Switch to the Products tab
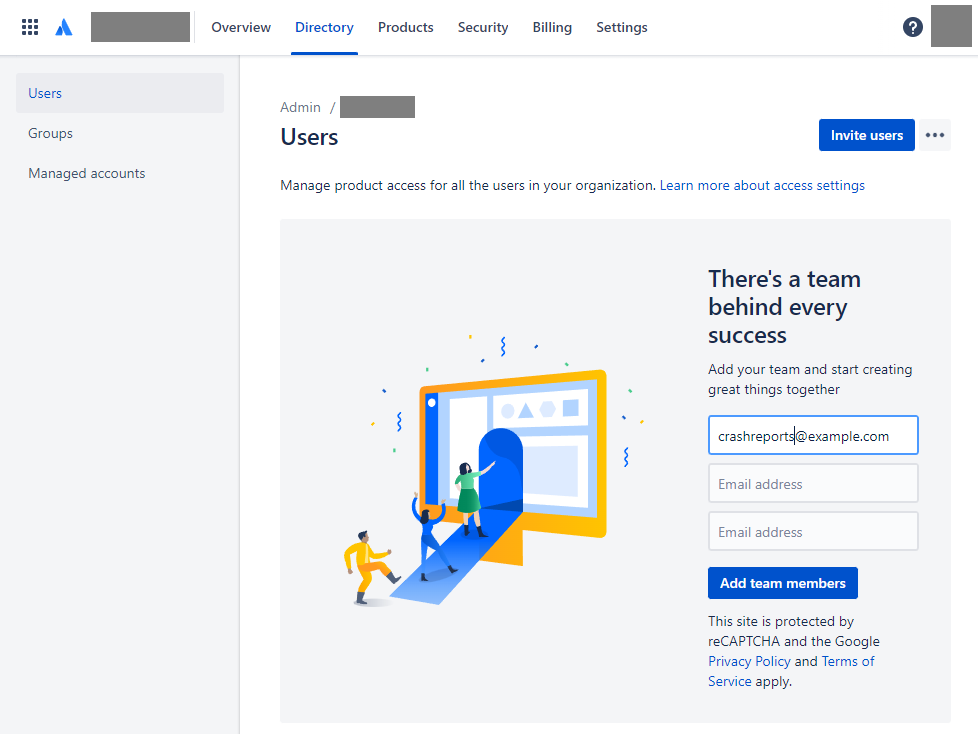The width and height of the screenshot is (978, 734). point(405,27)
